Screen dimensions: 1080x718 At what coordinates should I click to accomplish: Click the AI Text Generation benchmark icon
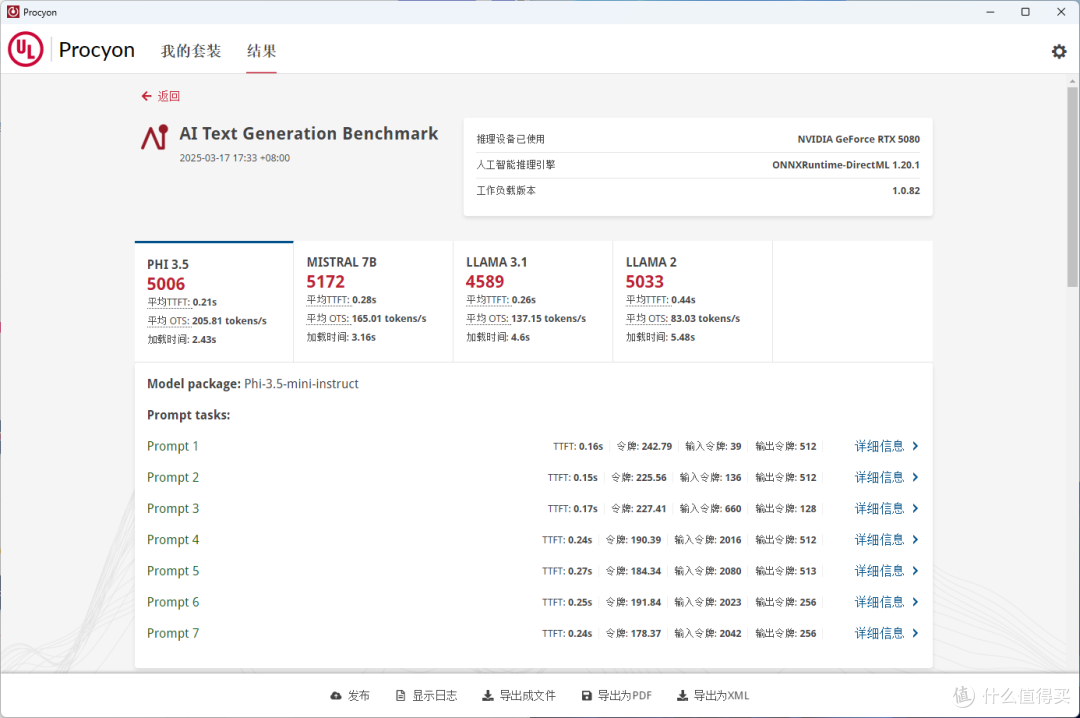tap(155, 137)
